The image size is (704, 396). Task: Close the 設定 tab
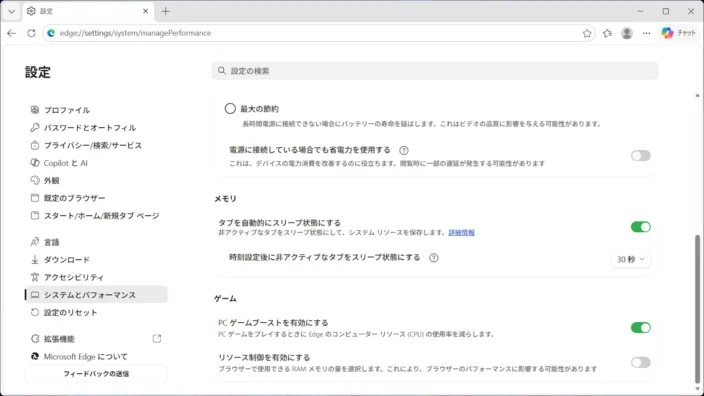[145, 11]
